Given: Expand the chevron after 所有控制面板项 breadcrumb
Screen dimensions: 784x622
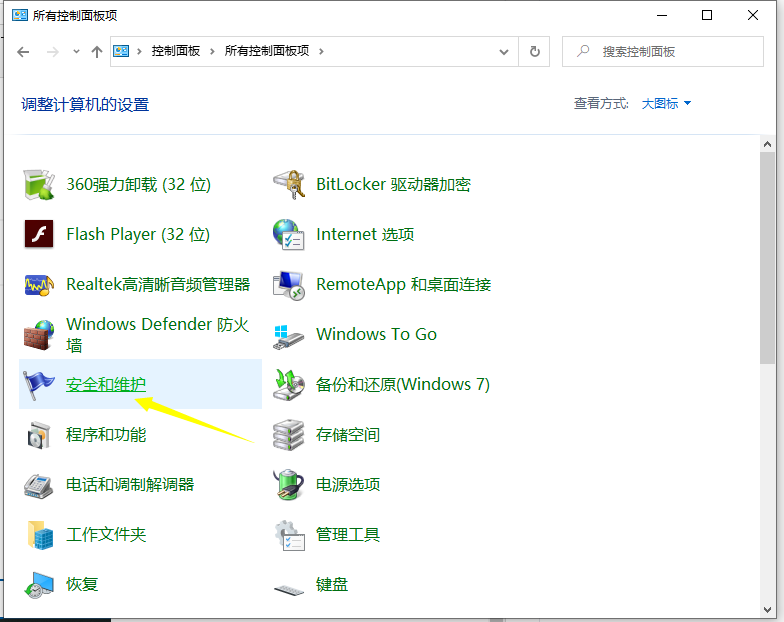Looking at the screenshot, I should (321, 51).
